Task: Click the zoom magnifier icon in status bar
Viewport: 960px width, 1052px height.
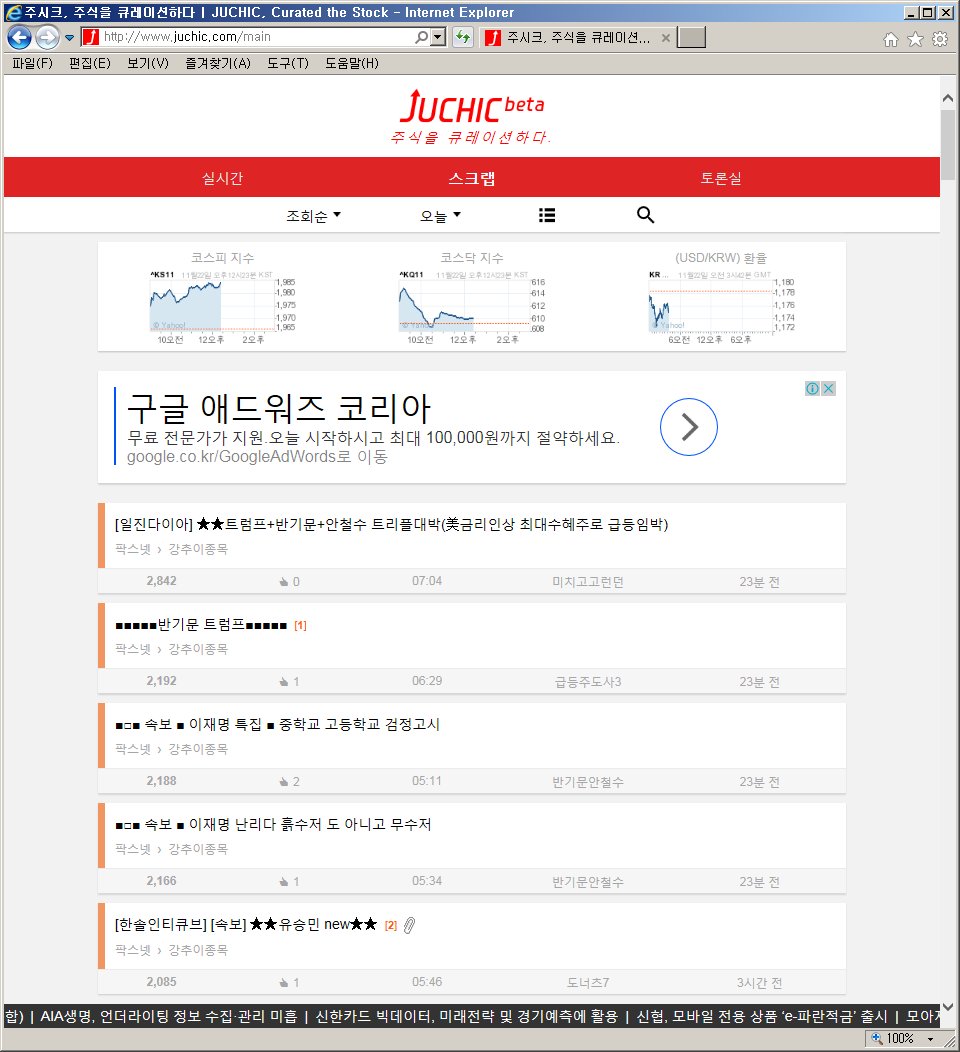Action: click(876, 1038)
